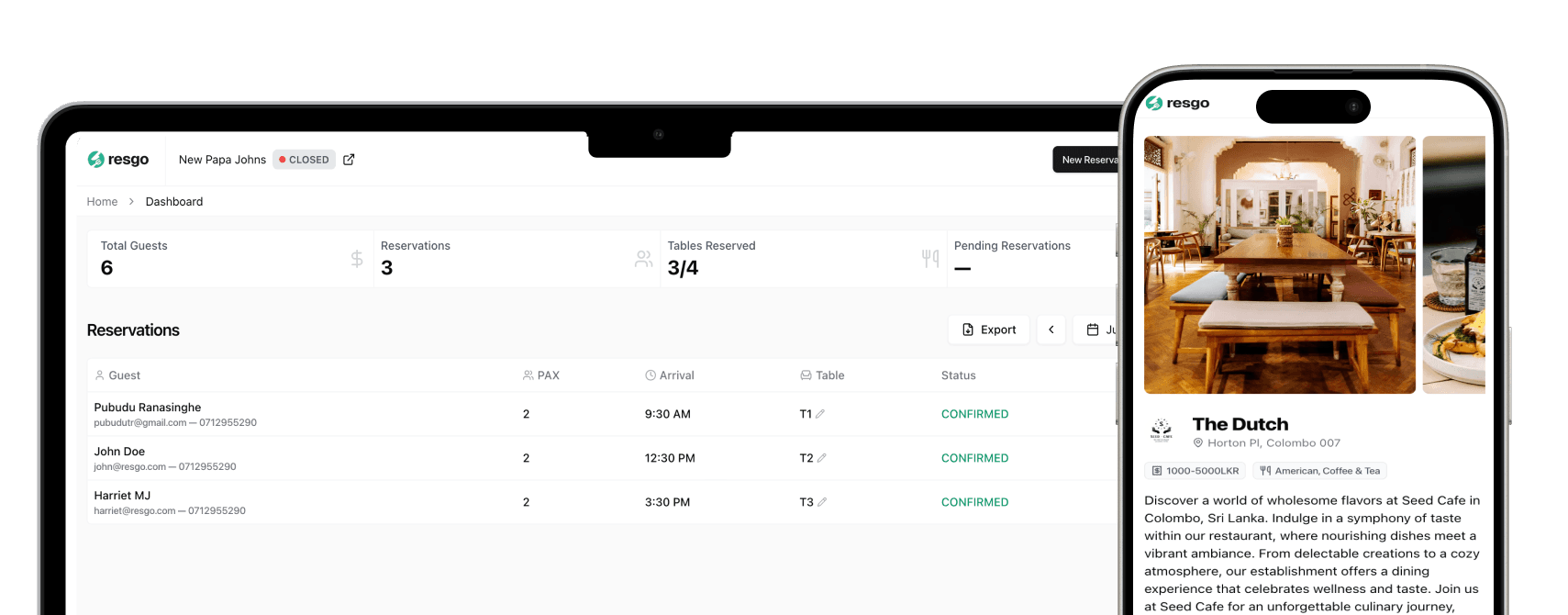The image size is (1568, 615).
Task: Click the Pending Reservations card
Action: [x=1032, y=259]
